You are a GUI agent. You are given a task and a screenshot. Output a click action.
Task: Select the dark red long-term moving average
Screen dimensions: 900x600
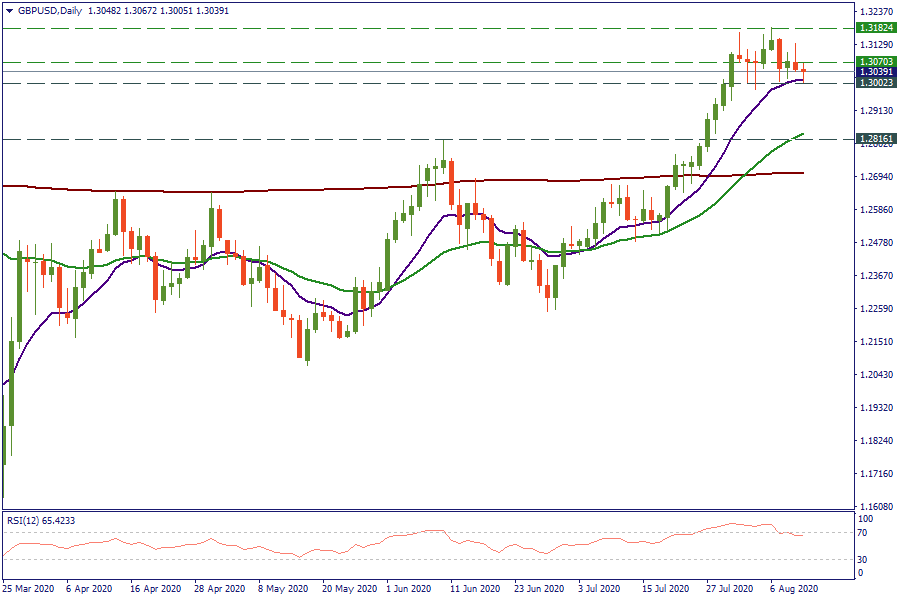click(x=300, y=190)
